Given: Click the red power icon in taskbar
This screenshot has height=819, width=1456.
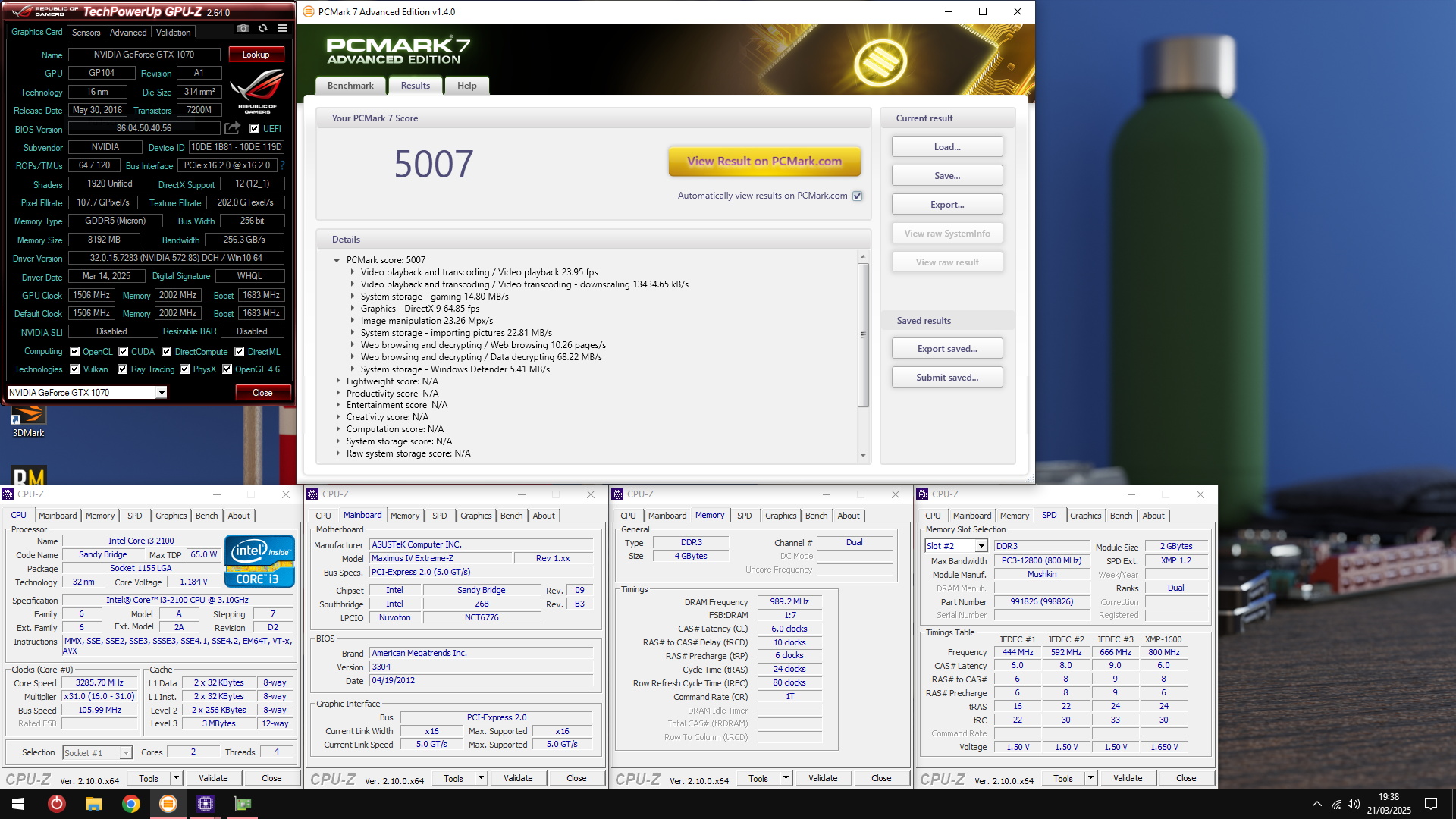Looking at the screenshot, I should click(57, 804).
